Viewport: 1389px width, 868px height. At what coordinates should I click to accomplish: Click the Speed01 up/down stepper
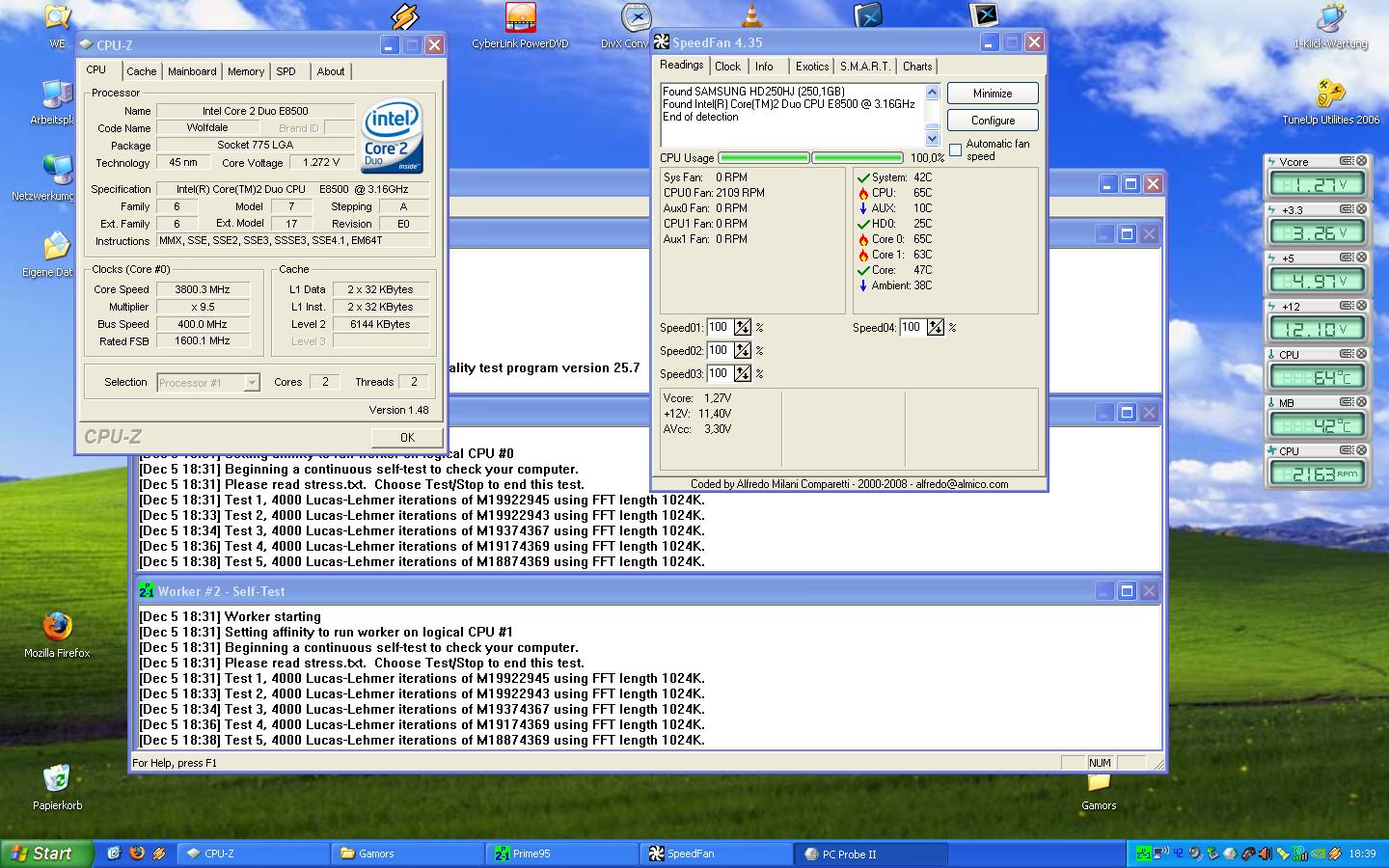point(743,328)
